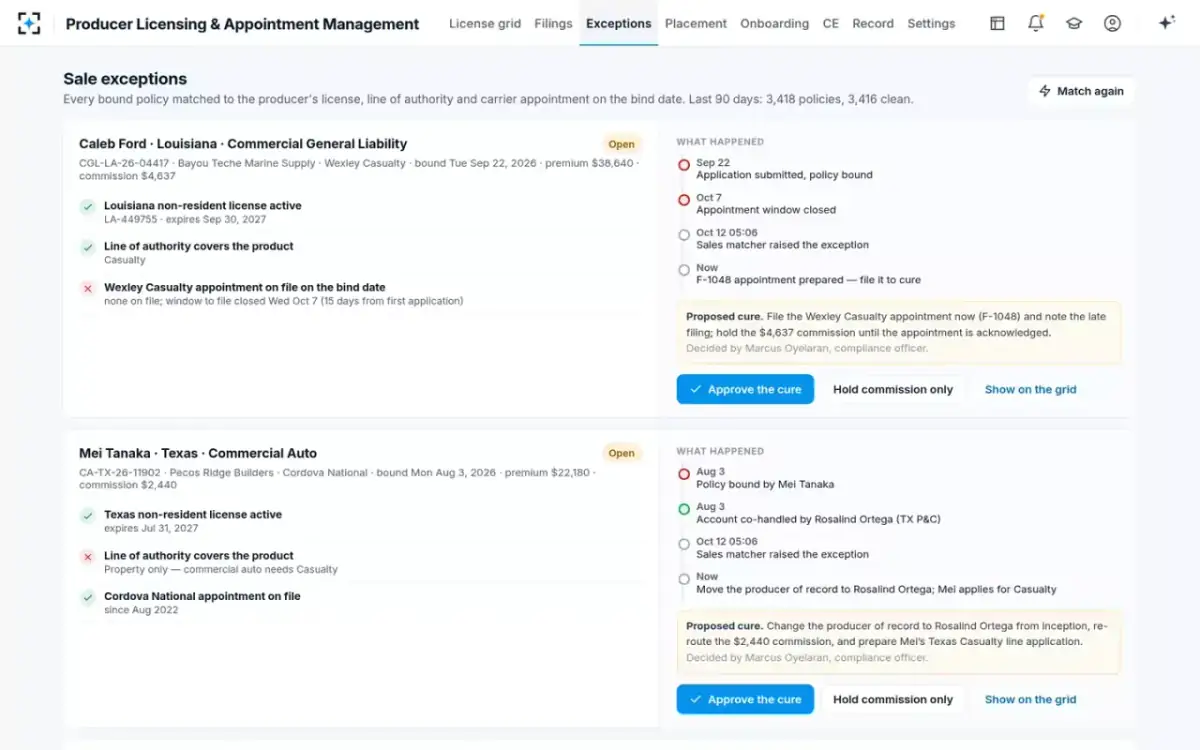Click Proposed cure note about Wexley Casualty
The image size is (1200, 750).
[898, 332]
